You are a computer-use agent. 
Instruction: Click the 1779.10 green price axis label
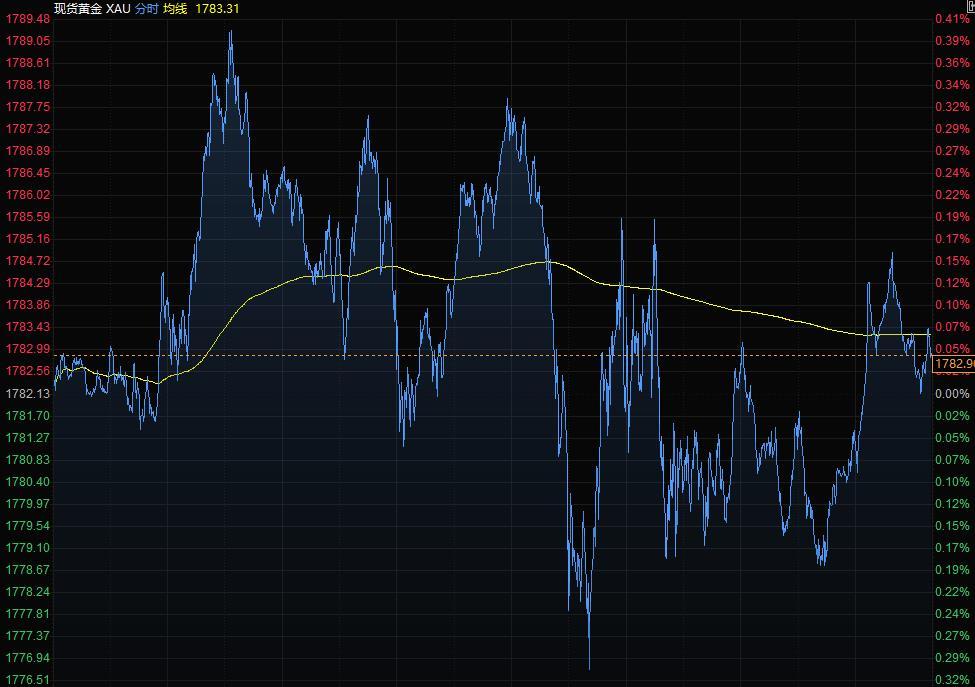coord(28,548)
